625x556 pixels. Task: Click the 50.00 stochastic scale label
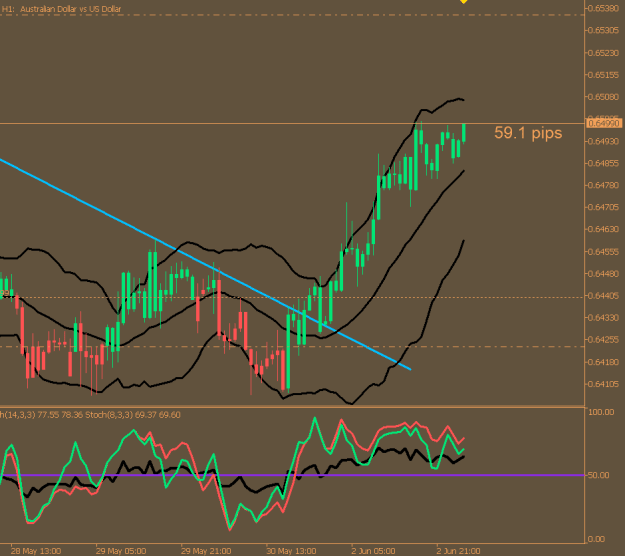pyautogui.click(x=599, y=475)
